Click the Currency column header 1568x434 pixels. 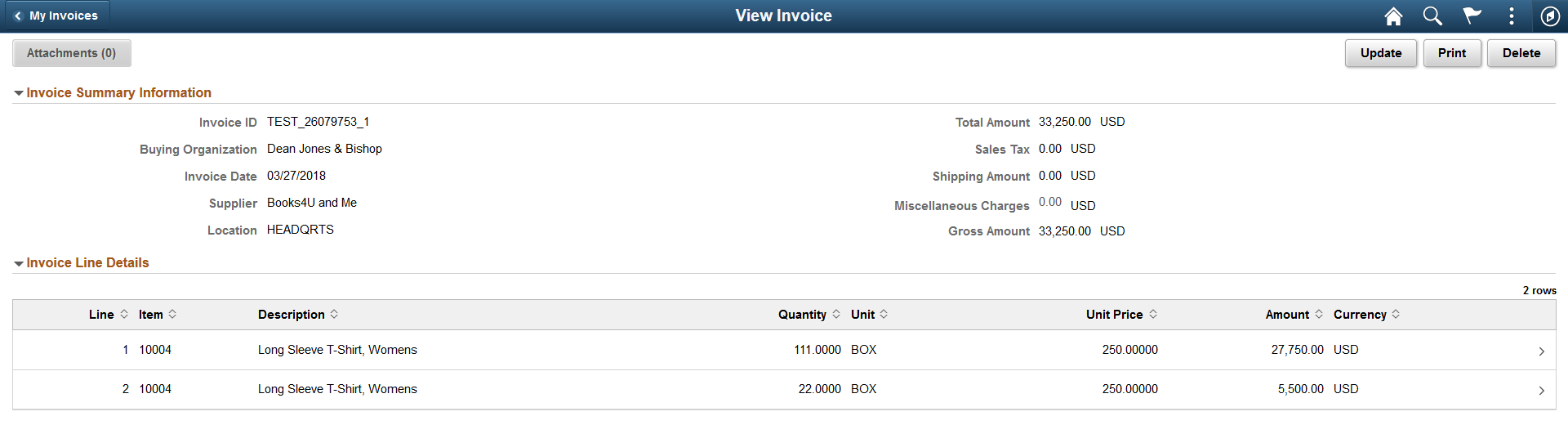pos(1360,315)
